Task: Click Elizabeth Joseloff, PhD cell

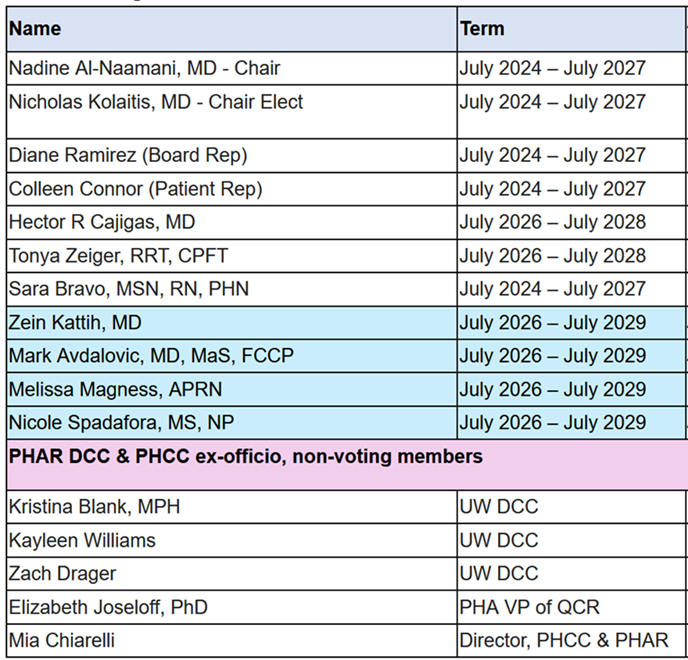Action: pos(232,607)
